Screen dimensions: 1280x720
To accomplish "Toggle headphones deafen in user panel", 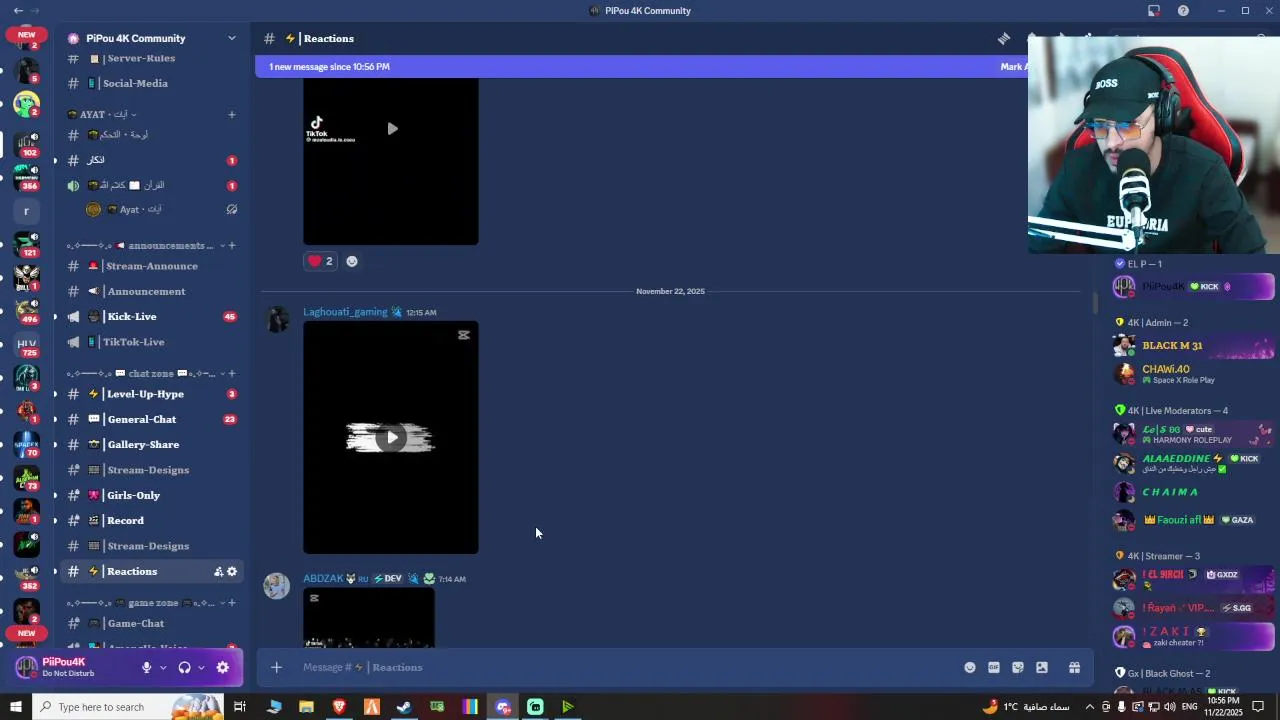I will click(184, 667).
